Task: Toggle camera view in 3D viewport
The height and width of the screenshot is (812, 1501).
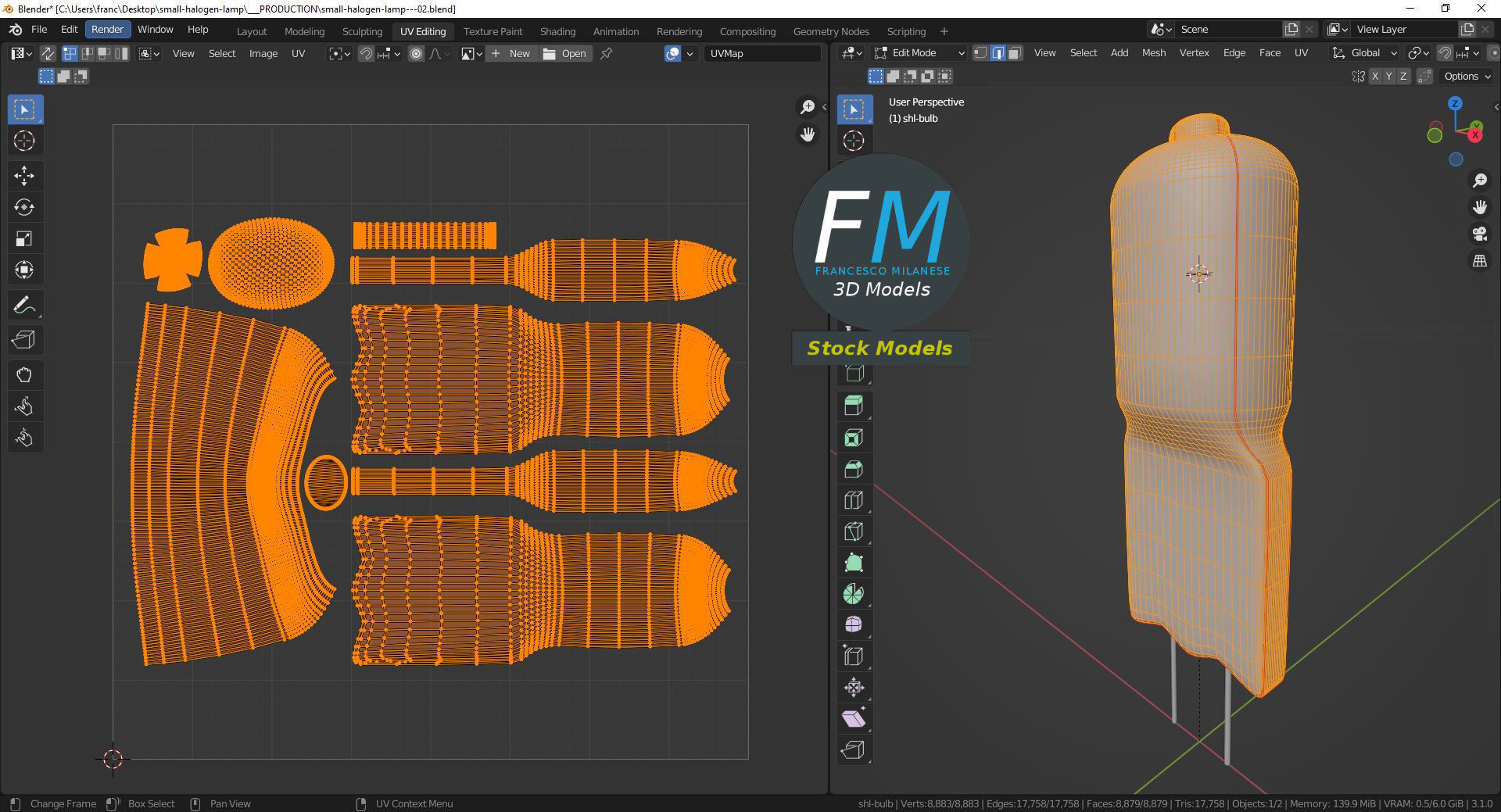Action: 1480,234
